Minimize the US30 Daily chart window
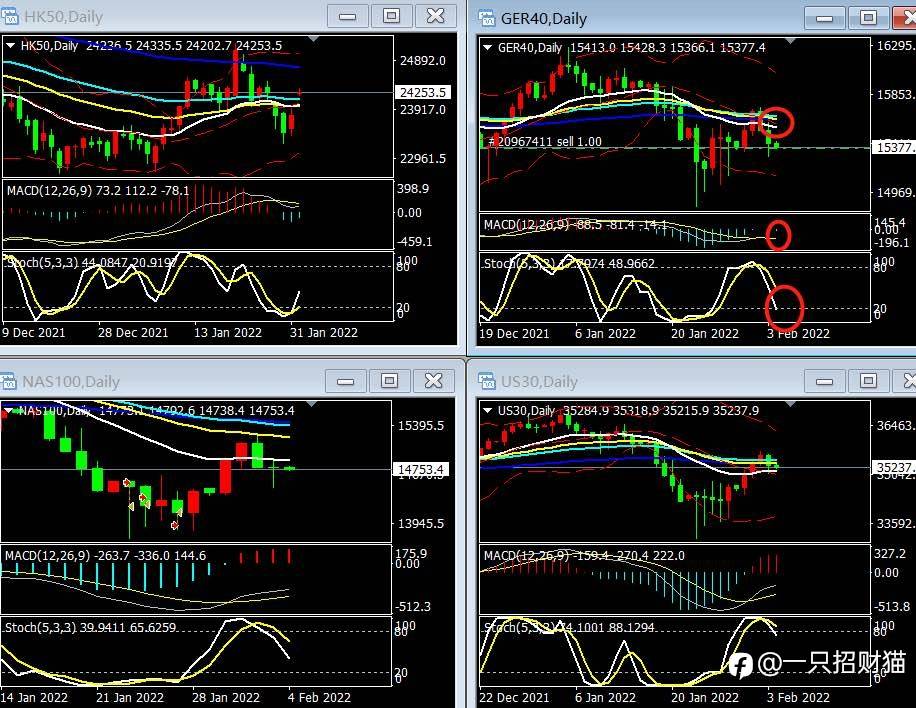916x708 pixels. point(825,381)
